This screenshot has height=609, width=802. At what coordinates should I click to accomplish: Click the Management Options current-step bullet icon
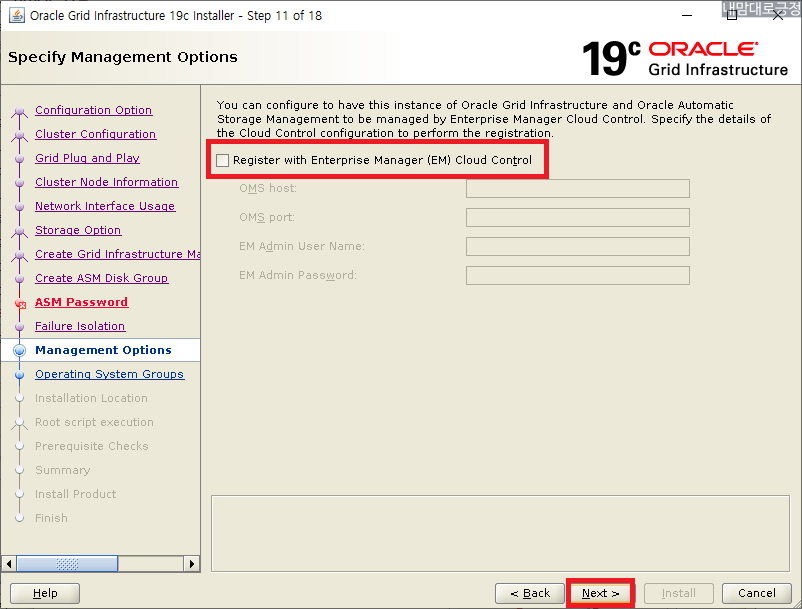click(x=19, y=350)
